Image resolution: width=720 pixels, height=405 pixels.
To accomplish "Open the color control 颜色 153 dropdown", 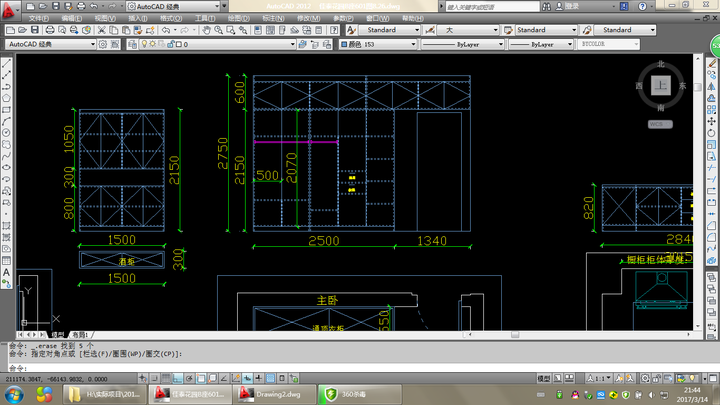I will pyautogui.click(x=378, y=45).
